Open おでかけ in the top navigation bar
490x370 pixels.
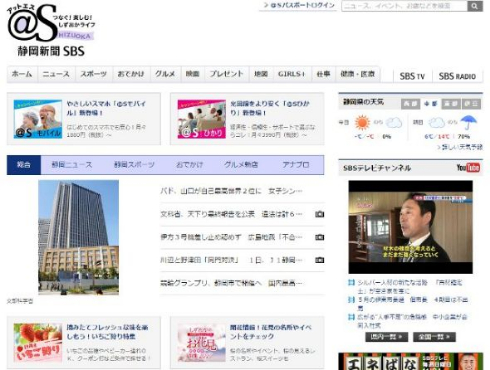click(131, 74)
